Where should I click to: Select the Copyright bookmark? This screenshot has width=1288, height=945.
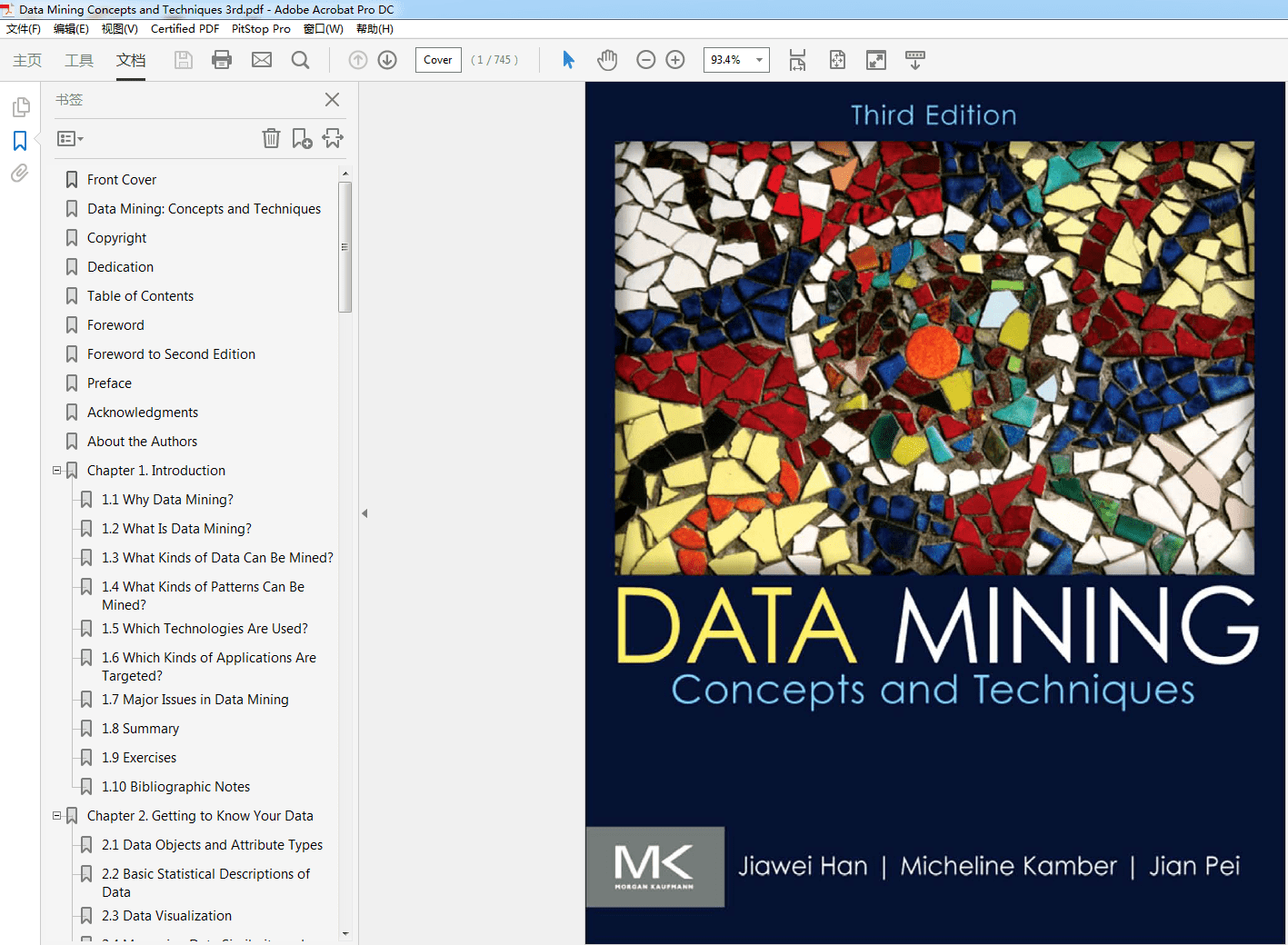[x=117, y=237]
